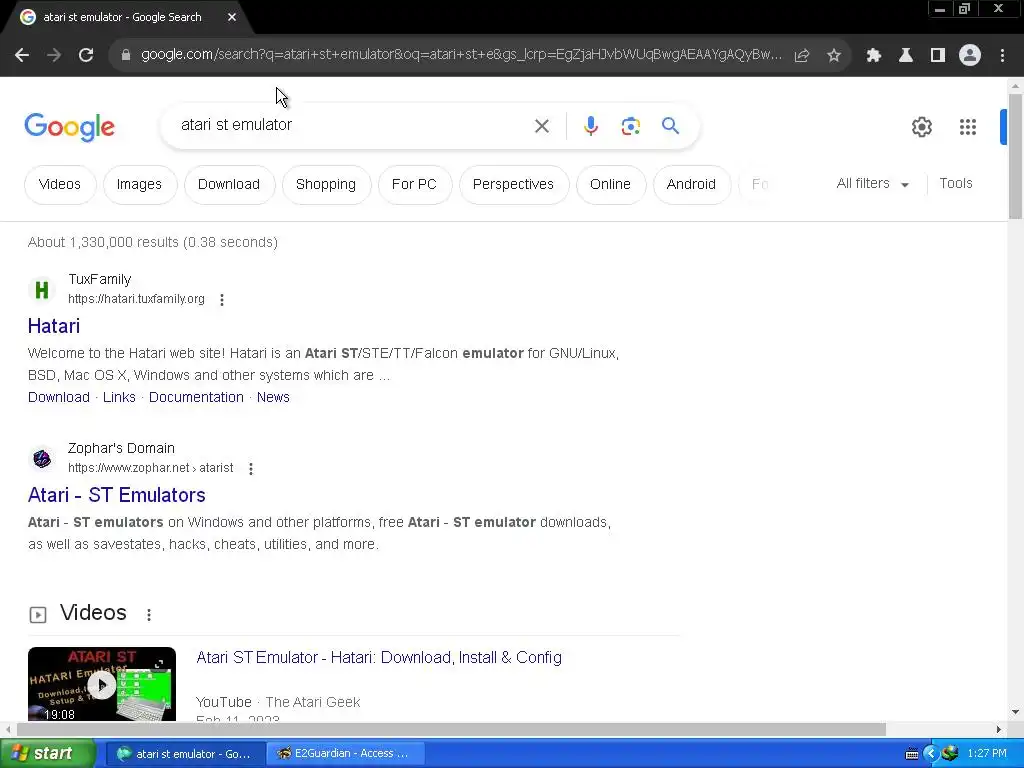Filter results by Videos
The width and height of the screenshot is (1024, 768).
click(x=60, y=185)
